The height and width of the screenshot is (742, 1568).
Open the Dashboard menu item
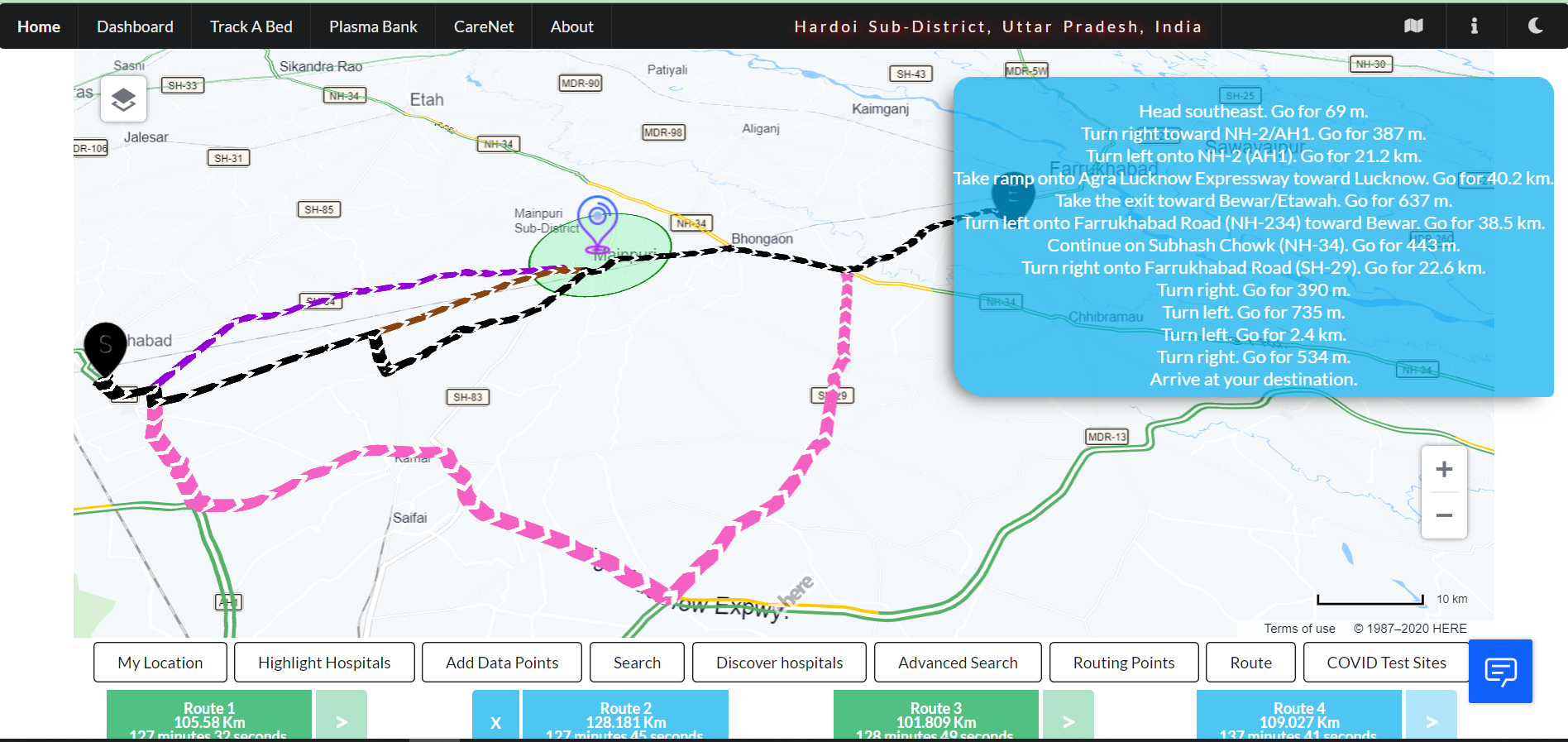click(x=135, y=26)
